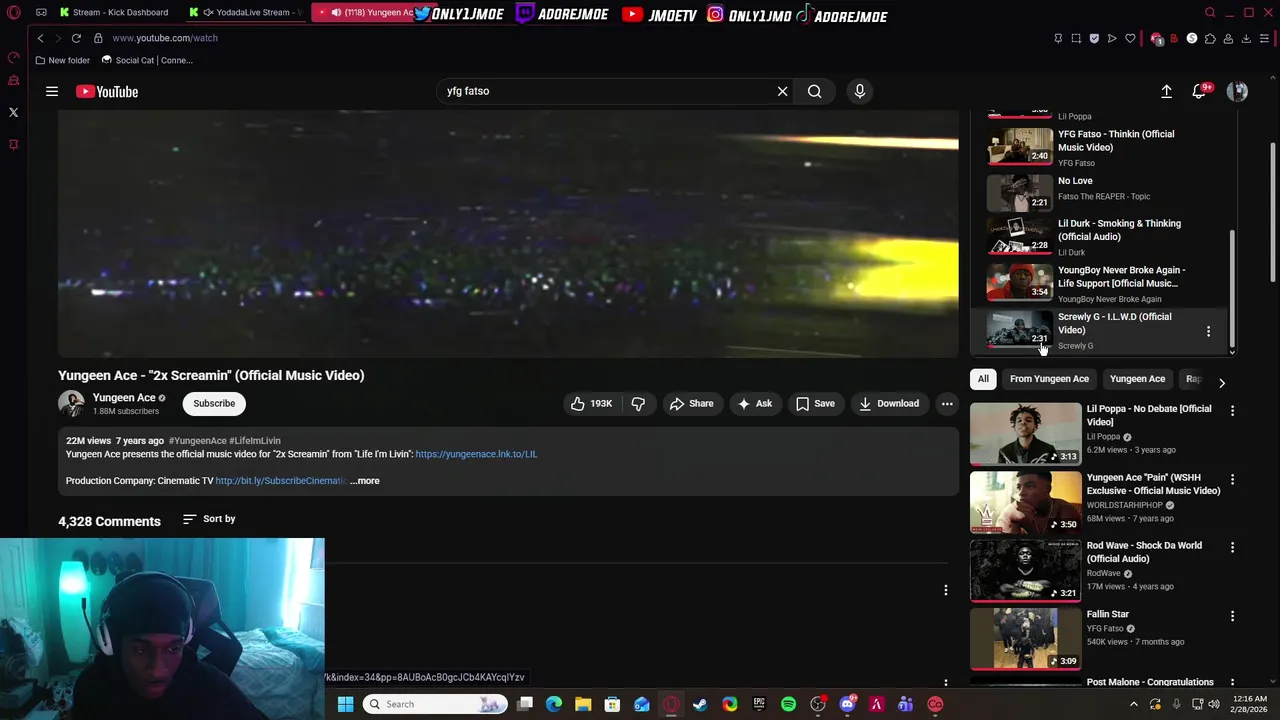Screen dimensions: 1280x720
Task: Click the YouTube logo
Action: pyautogui.click(x=106, y=91)
